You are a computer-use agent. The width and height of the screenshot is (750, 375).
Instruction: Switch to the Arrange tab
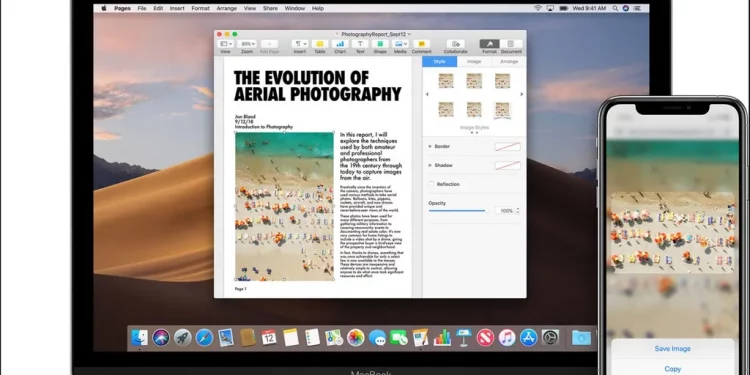click(508, 62)
